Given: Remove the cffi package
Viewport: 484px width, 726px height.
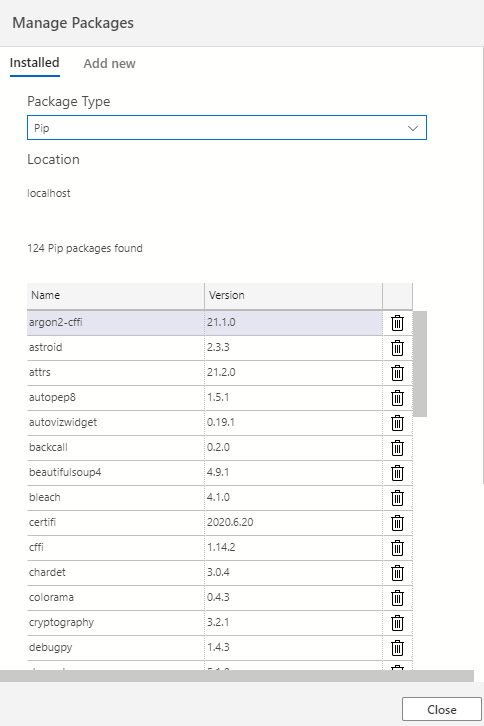Looking at the screenshot, I should (397, 548).
